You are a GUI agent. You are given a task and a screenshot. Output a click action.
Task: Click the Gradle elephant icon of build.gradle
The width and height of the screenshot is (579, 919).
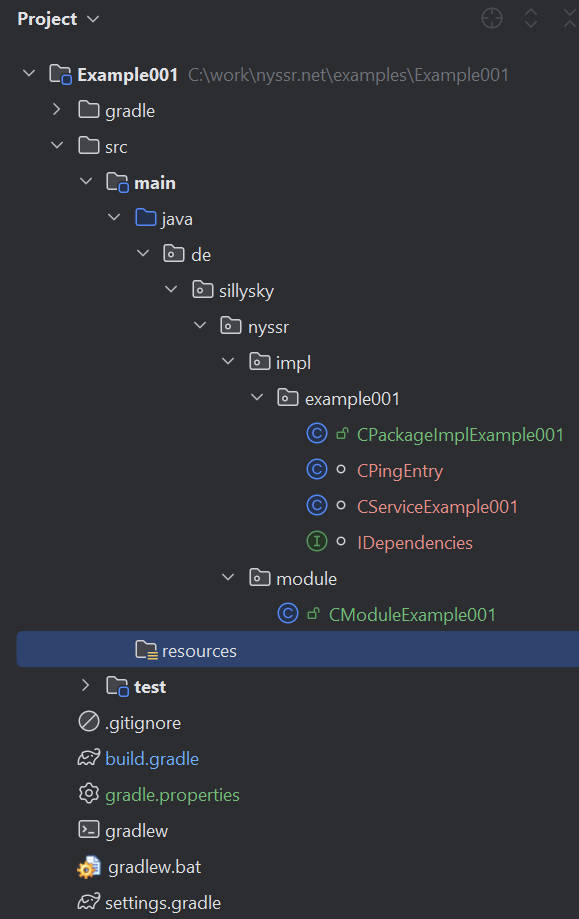(88, 758)
